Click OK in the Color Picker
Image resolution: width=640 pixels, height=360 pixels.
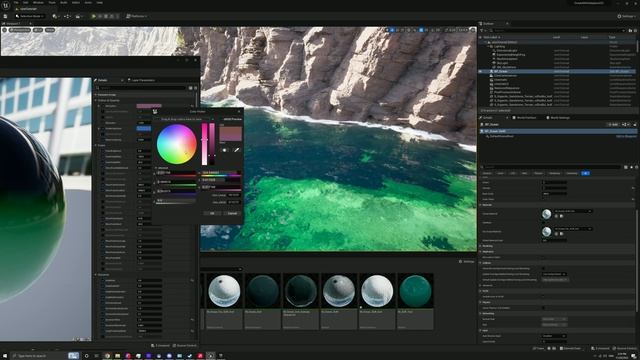click(x=212, y=213)
